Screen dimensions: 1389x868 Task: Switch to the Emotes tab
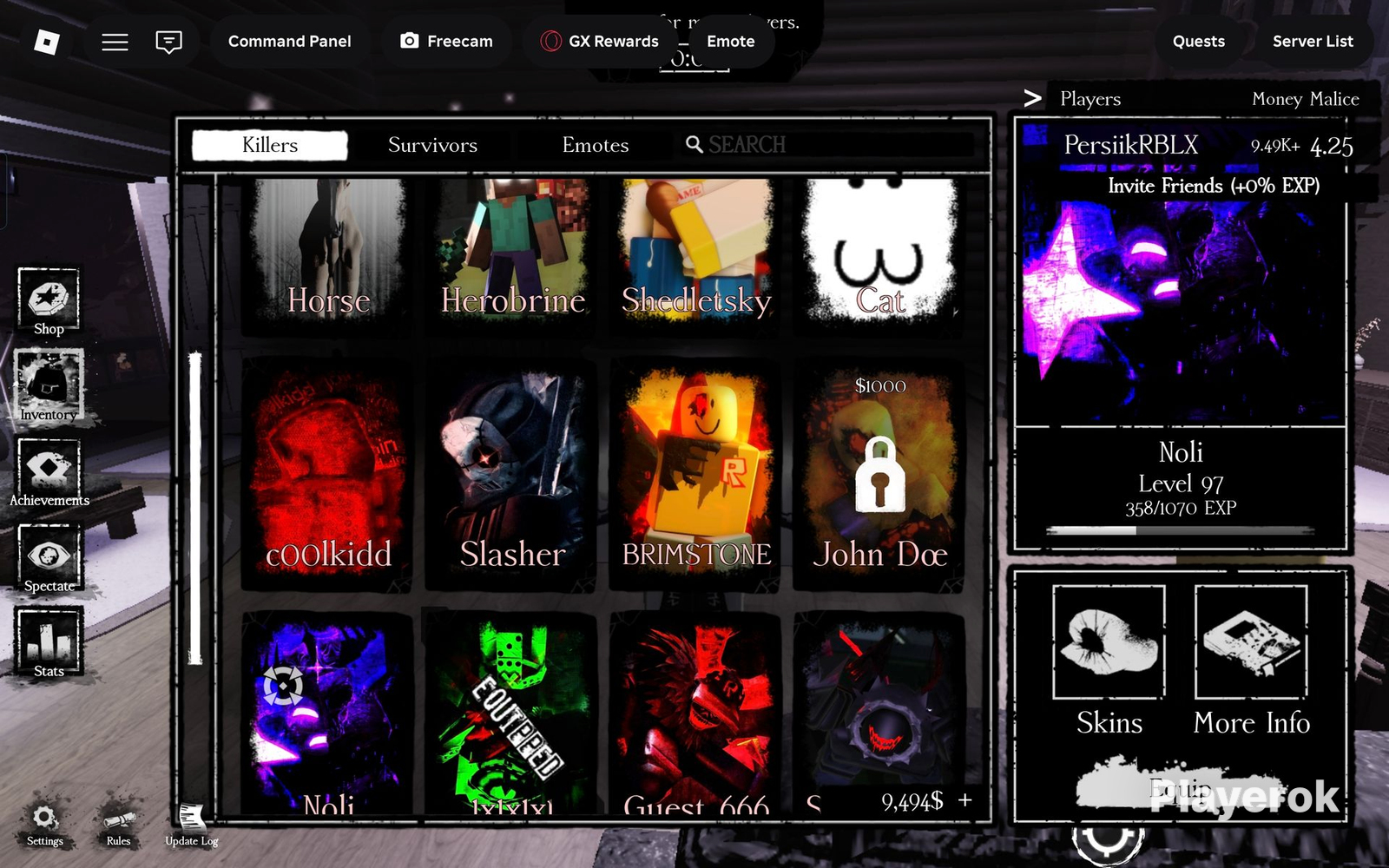tap(596, 145)
